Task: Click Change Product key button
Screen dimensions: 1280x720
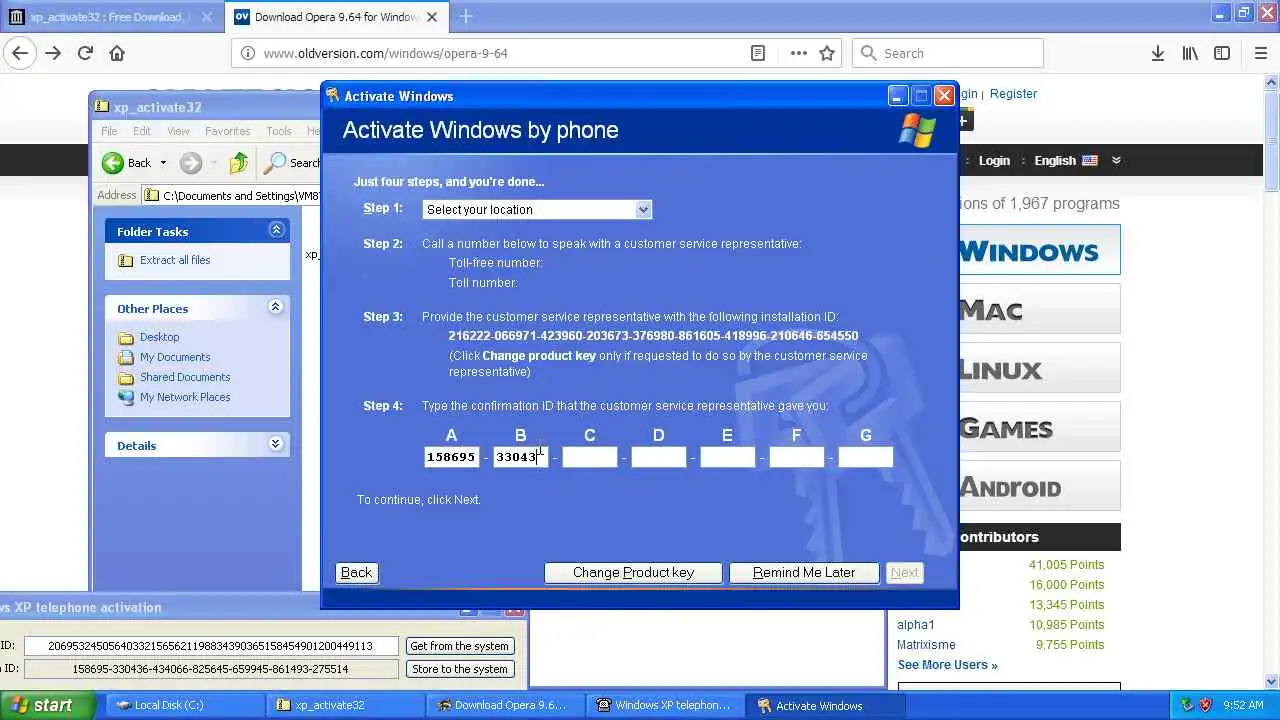Action: point(633,572)
